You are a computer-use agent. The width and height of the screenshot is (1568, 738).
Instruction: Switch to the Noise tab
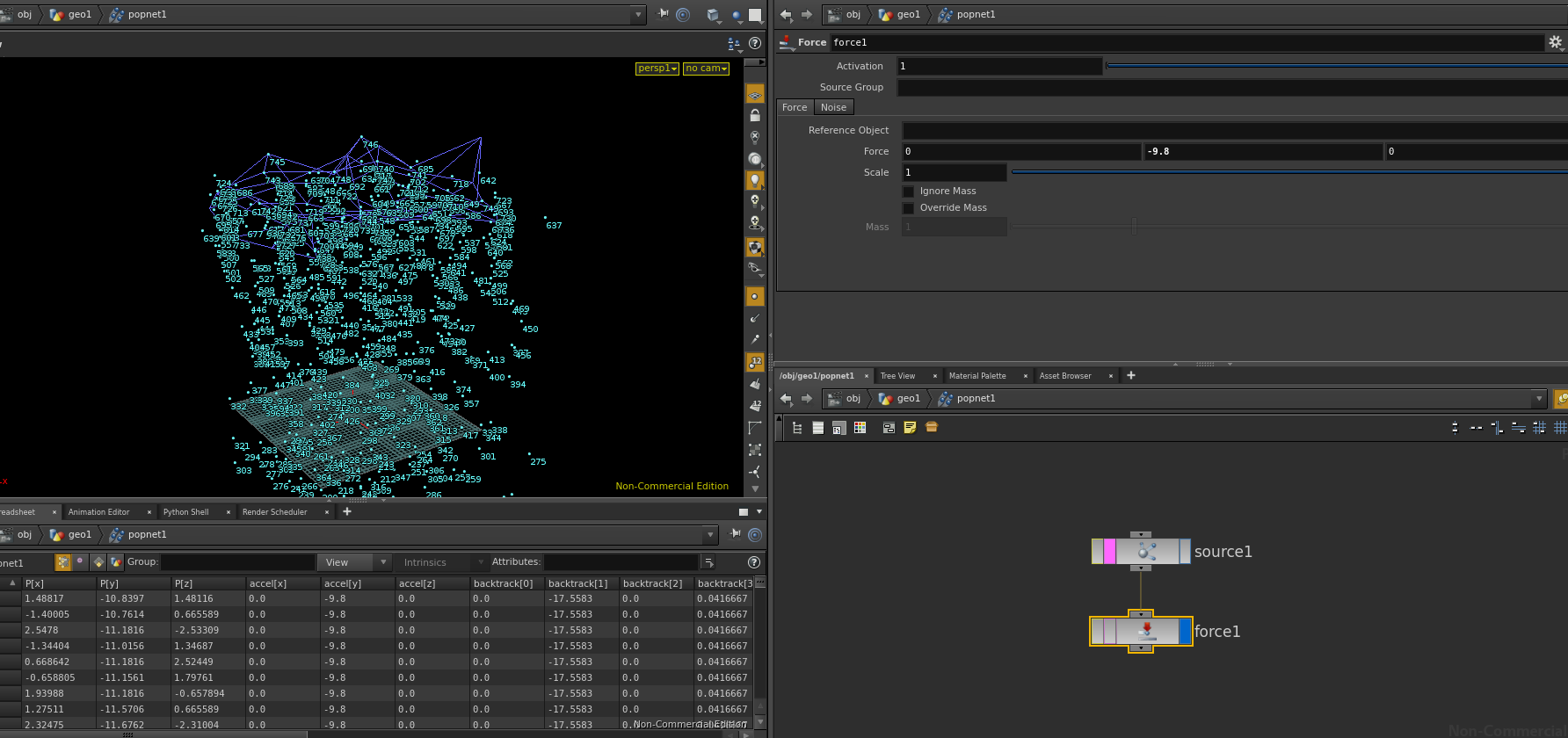click(x=833, y=107)
